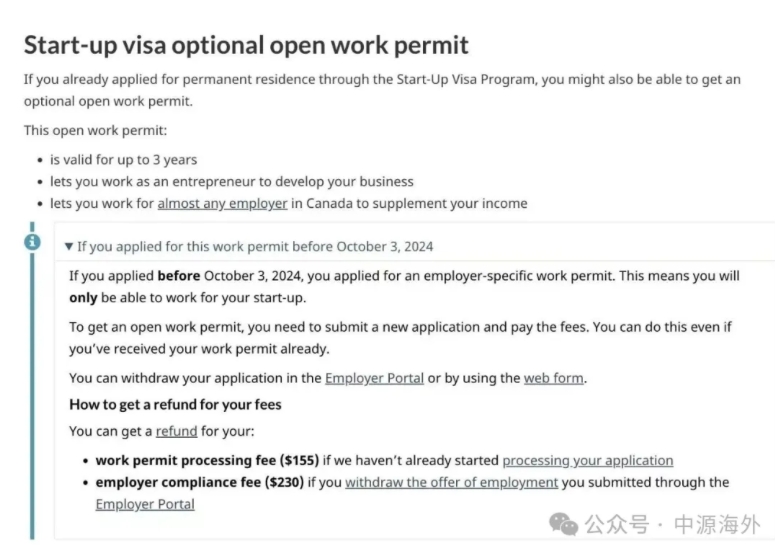The height and width of the screenshot is (546, 775).
Task: Click the final 'Employer Portal' link in the last bullet
Action: coord(145,504)
